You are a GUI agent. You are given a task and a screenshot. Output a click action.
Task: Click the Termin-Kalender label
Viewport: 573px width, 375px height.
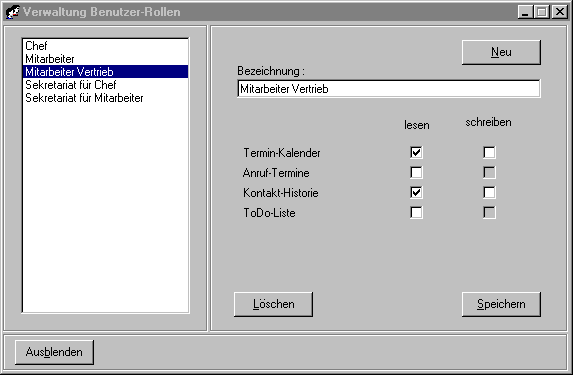282,153
